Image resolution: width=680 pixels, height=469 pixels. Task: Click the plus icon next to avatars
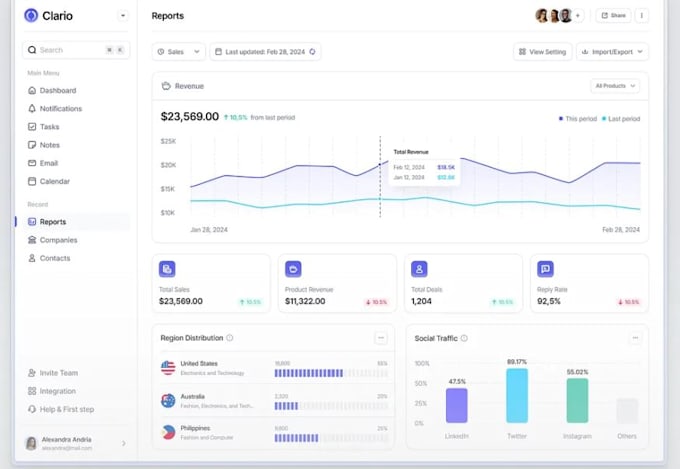(578, 15)
